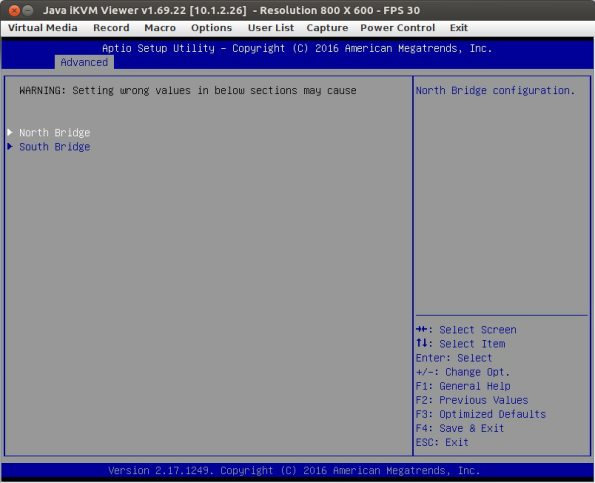Click the North Bridge configuration help text
Screen dimensions: 595x483
coord(495,91)
